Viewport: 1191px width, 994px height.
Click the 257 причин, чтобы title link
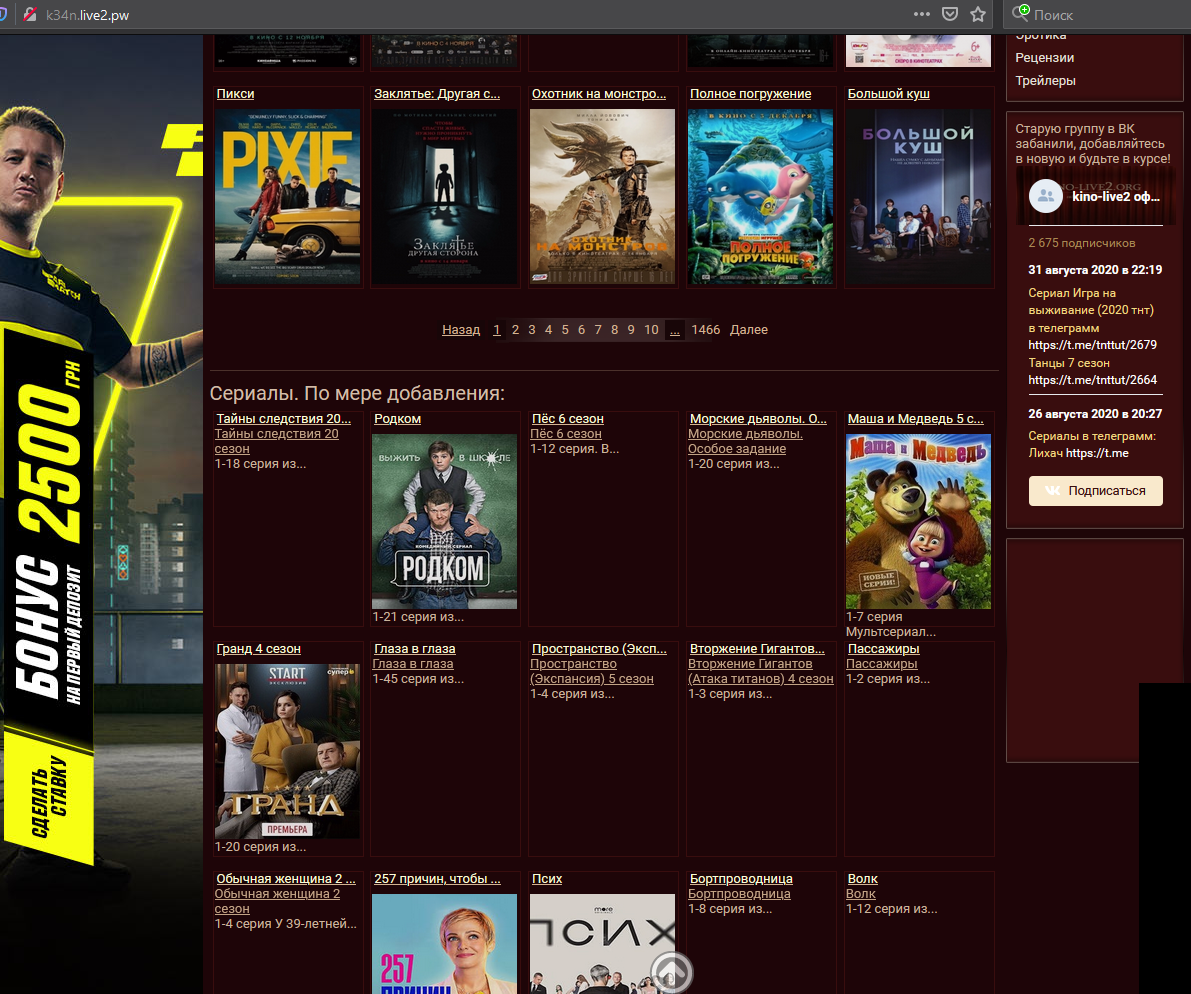pos(438,879)
